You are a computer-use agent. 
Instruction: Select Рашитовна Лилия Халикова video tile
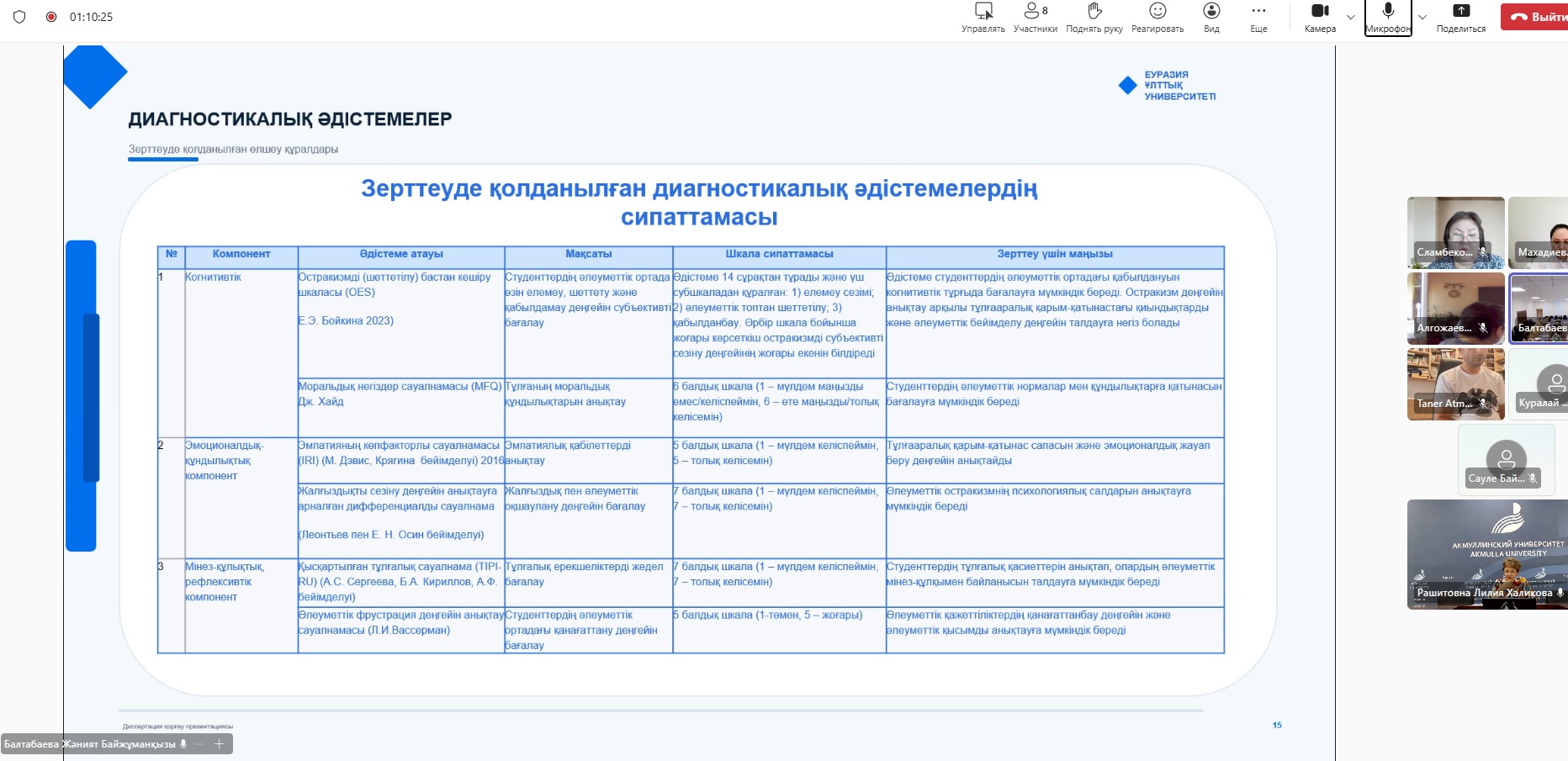click(x=1487, y=554)
